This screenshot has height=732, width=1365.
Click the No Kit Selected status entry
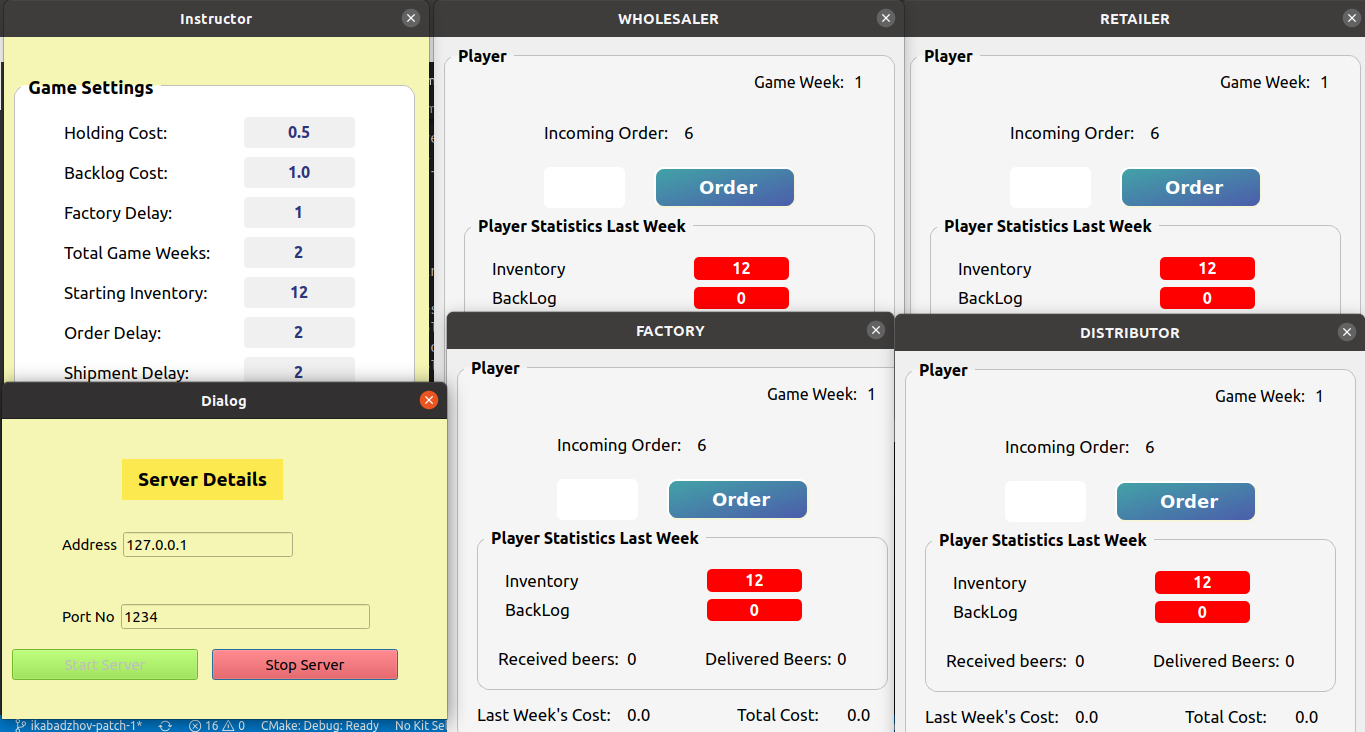point(420,726)
